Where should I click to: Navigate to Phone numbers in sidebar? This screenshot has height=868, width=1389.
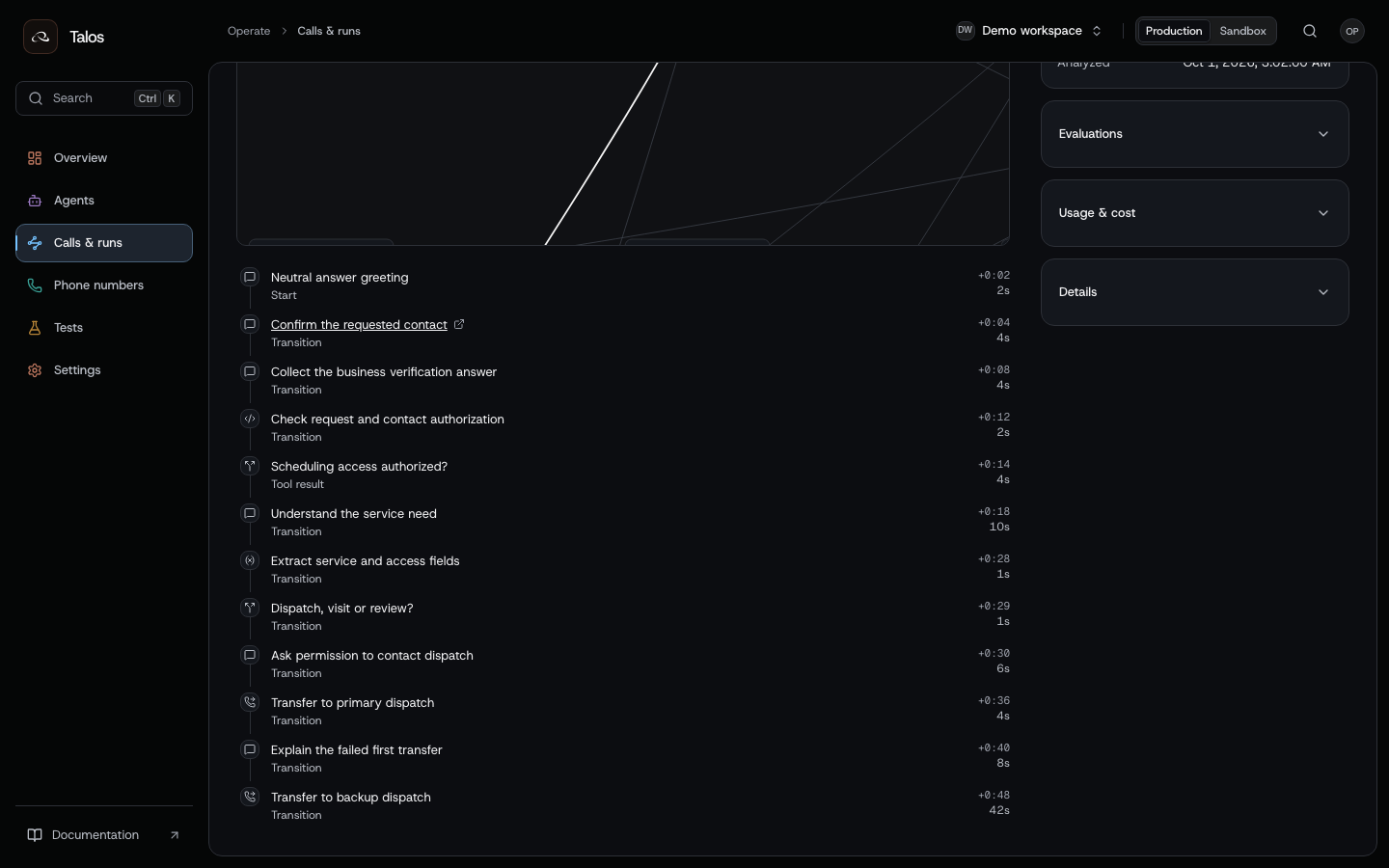click(x=104, y=285)
